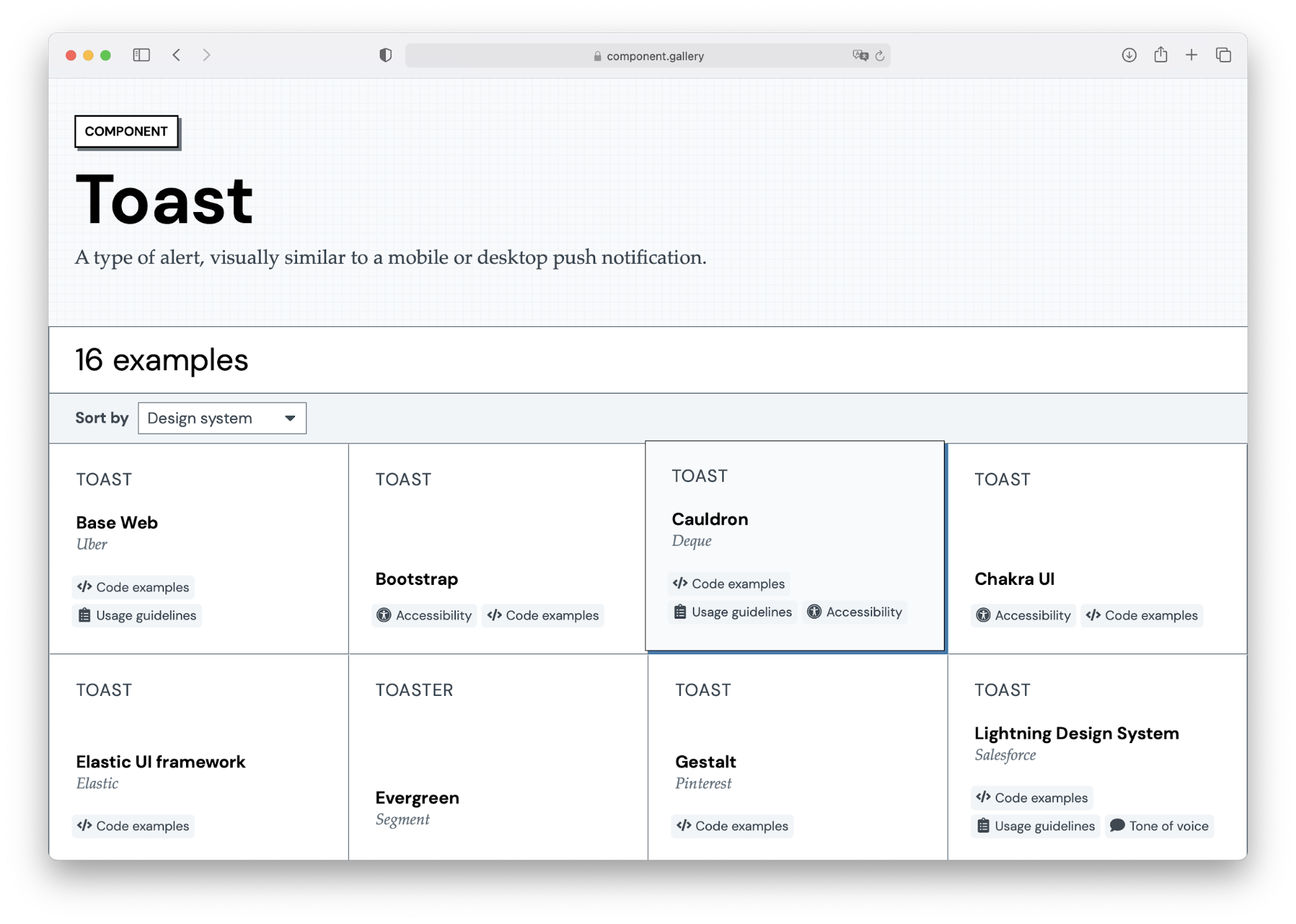The height and width of the screenshot is (924, 1296).
Task: Open the Elastic UI framework card title
Action: pos(161,762)
